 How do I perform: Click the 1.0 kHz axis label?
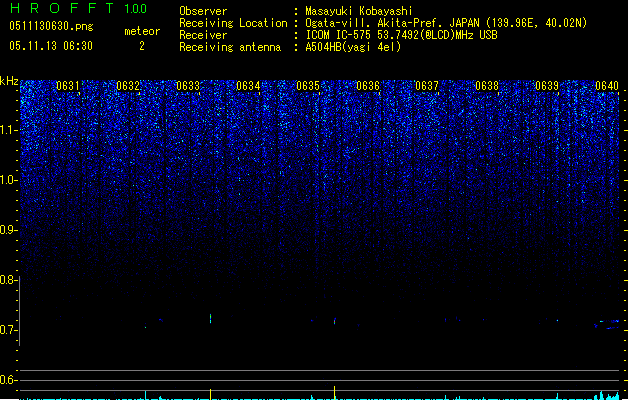click(x=8, y=180)
